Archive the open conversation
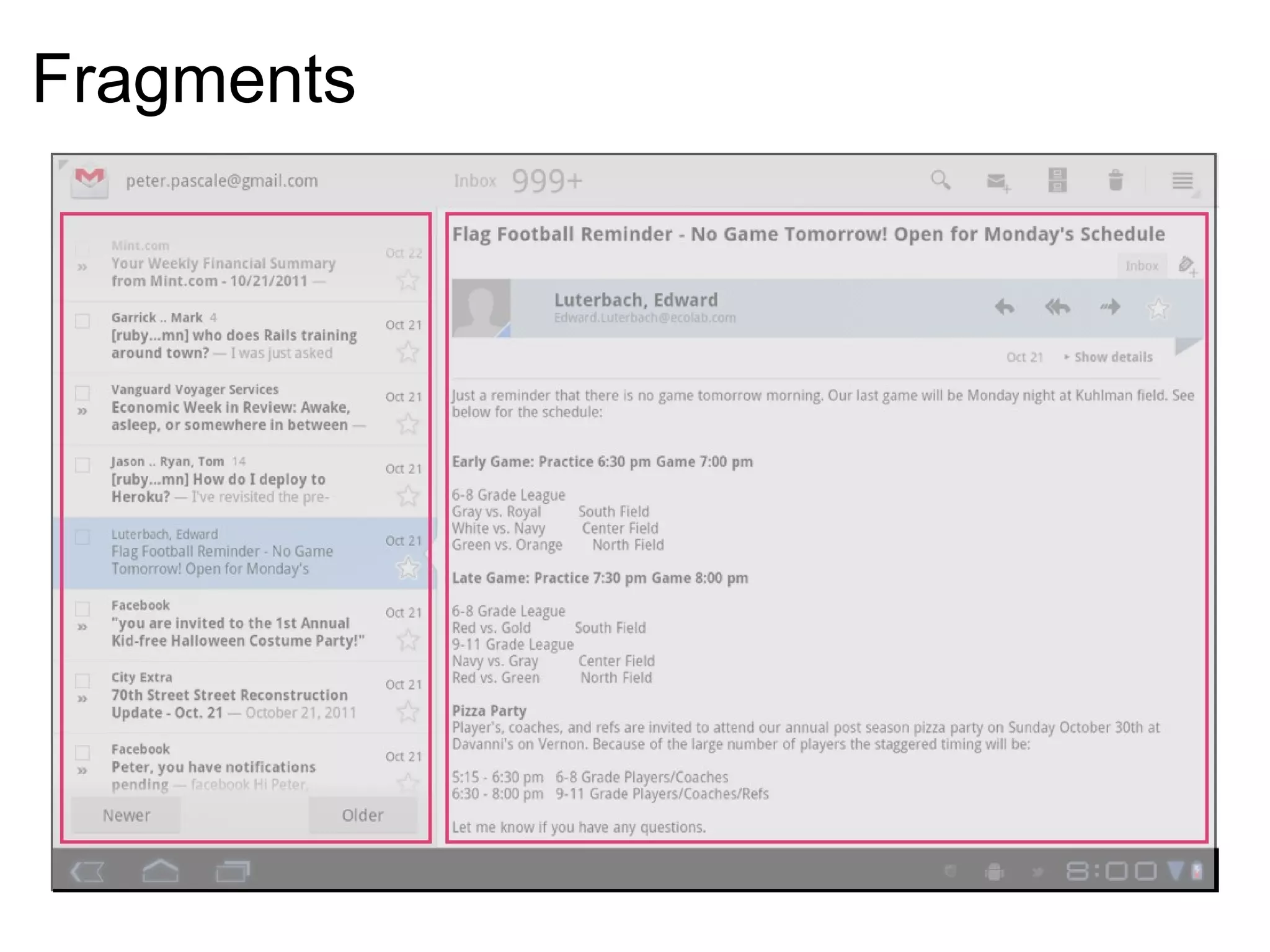The image size is (1270, 952). pyautogui.click(x=1057, y=180)
